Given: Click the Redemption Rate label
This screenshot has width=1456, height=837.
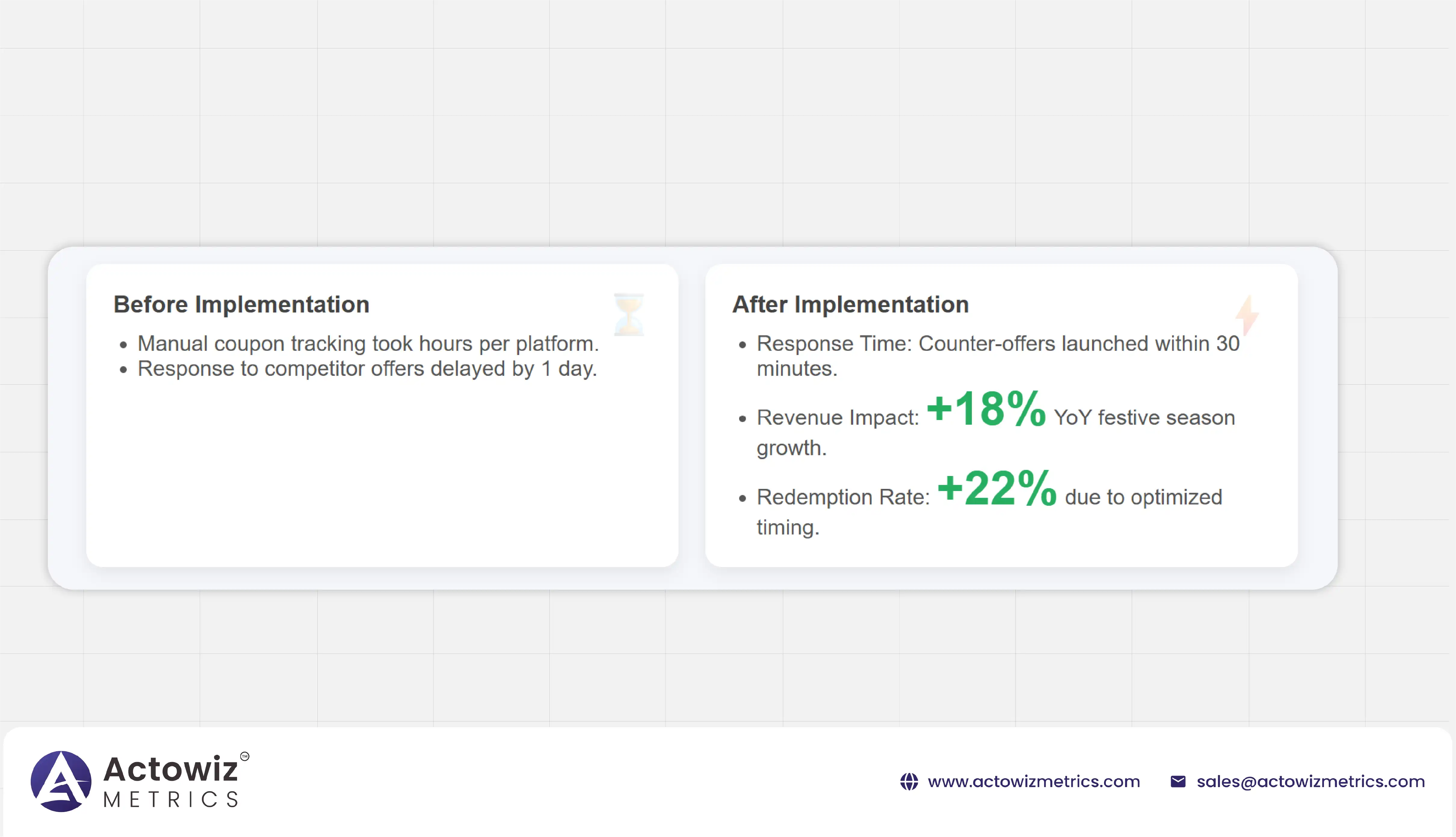Looking at the screenshot, I should (843, 497).
